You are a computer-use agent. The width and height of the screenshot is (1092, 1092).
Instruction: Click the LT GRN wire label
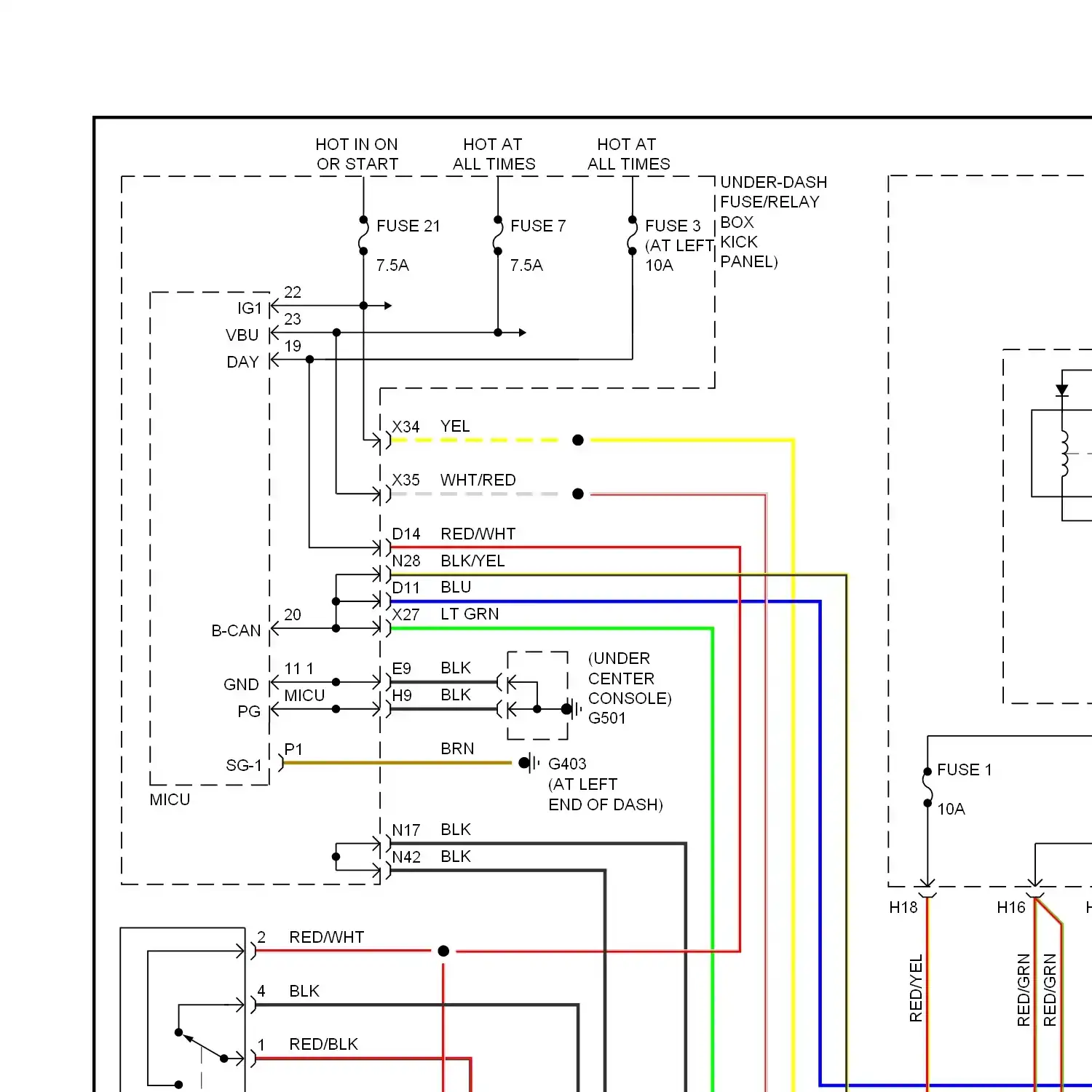pos(470,614)
